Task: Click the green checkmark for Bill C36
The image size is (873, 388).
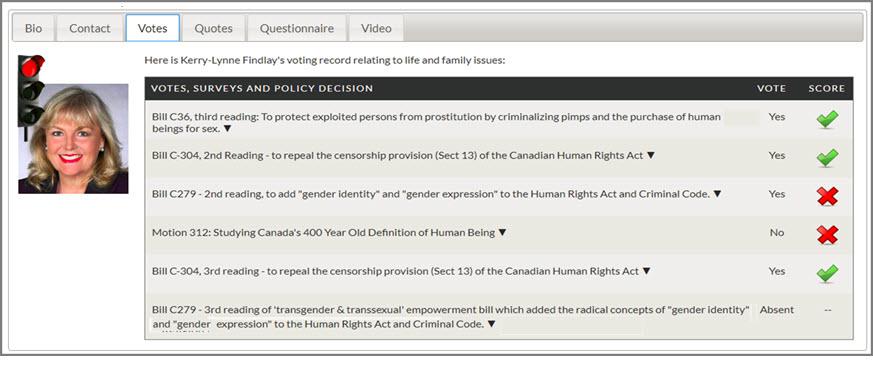Action: pos(827,119)
